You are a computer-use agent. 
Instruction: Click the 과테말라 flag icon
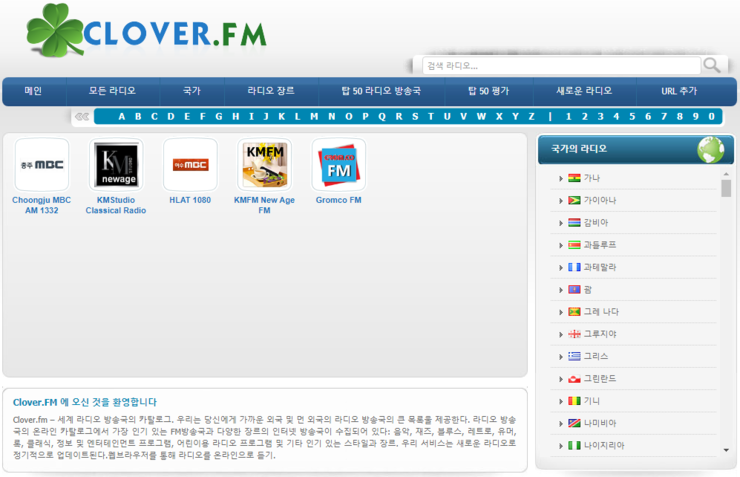click(574, 267)
